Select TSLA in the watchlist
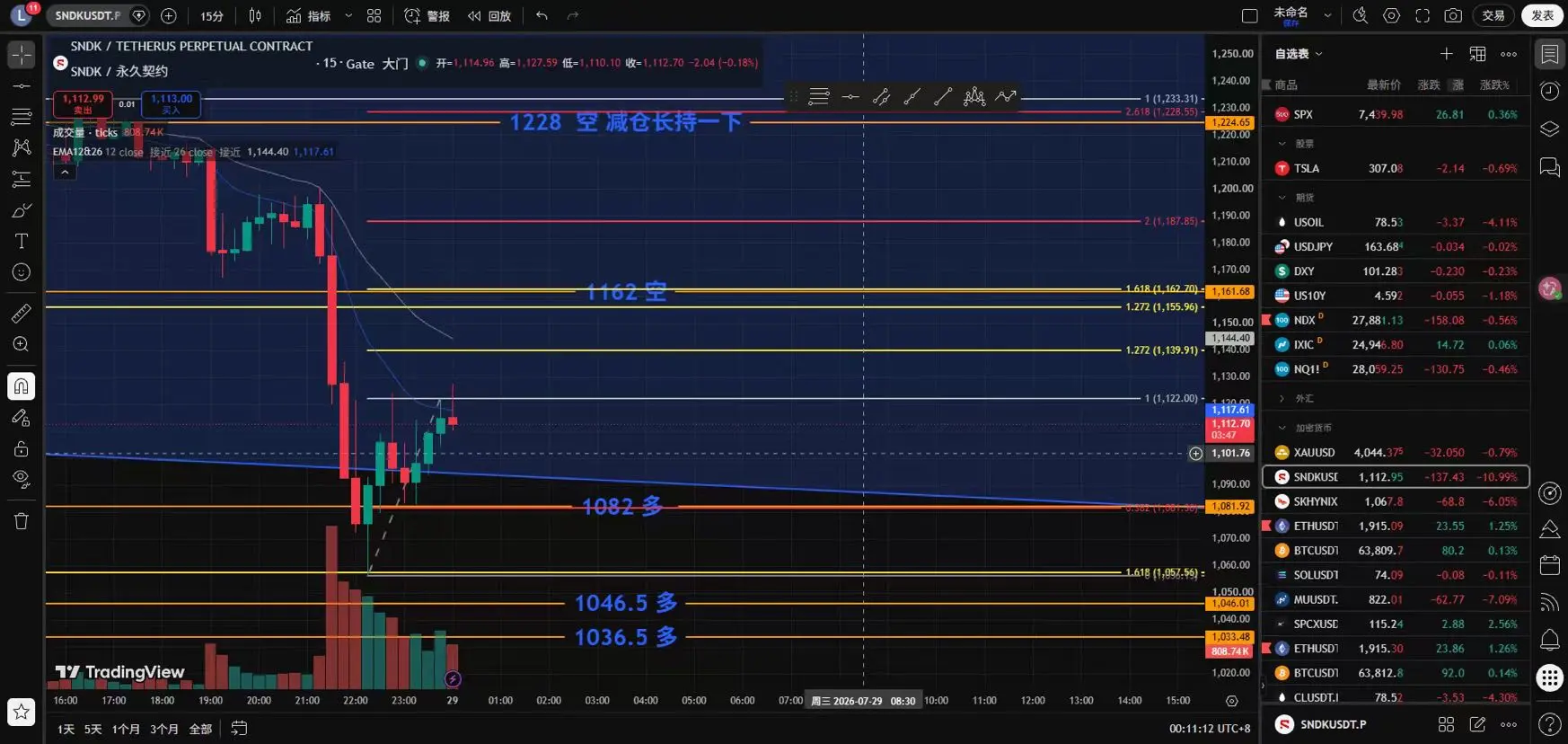1568x744 pixels. [x=1396, y=168]
